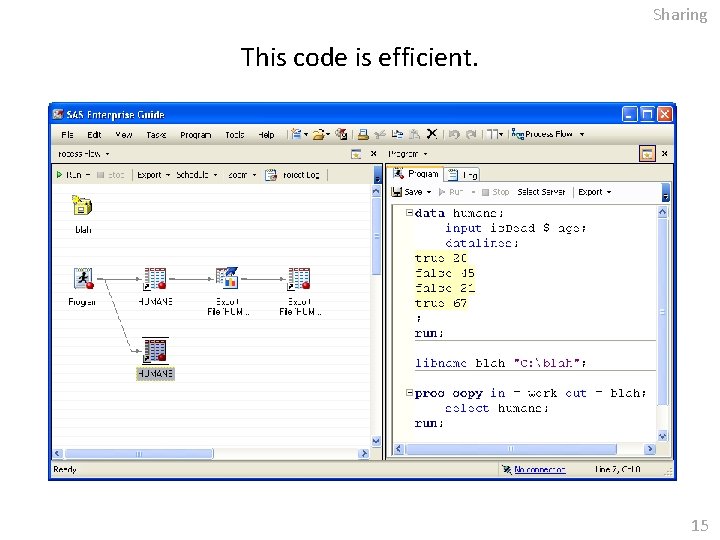The image size is (720, 540).
Task: Open dropdown next to the Open folder icon
Action: 328,135
